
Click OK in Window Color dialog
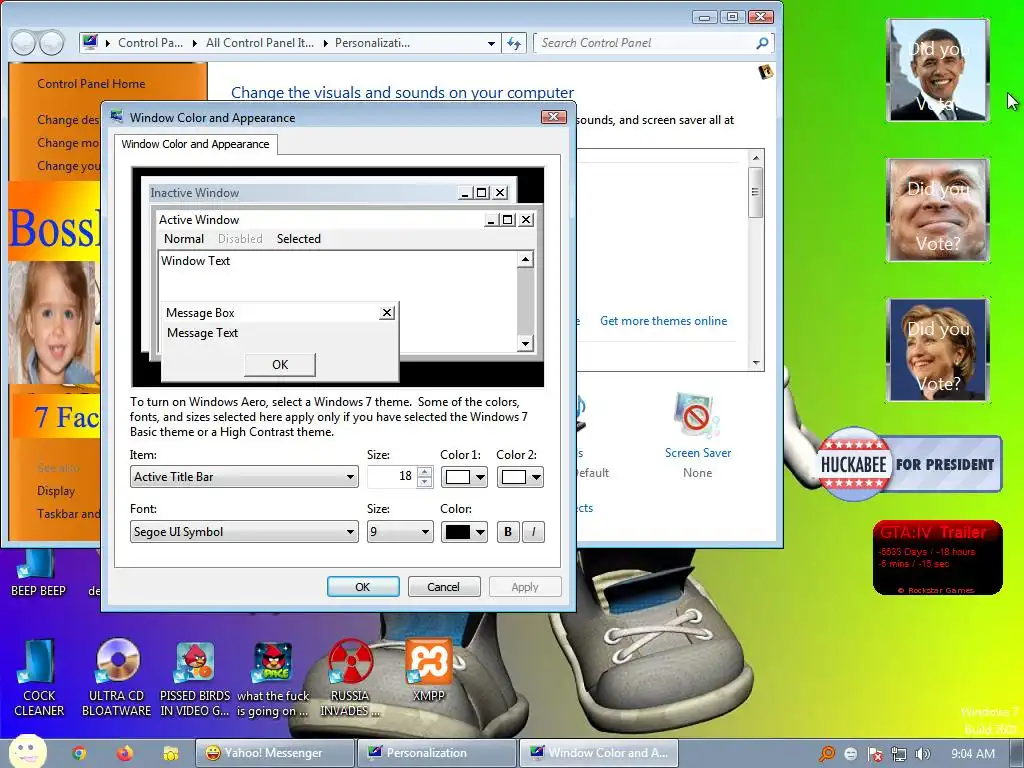pos(363,586)
